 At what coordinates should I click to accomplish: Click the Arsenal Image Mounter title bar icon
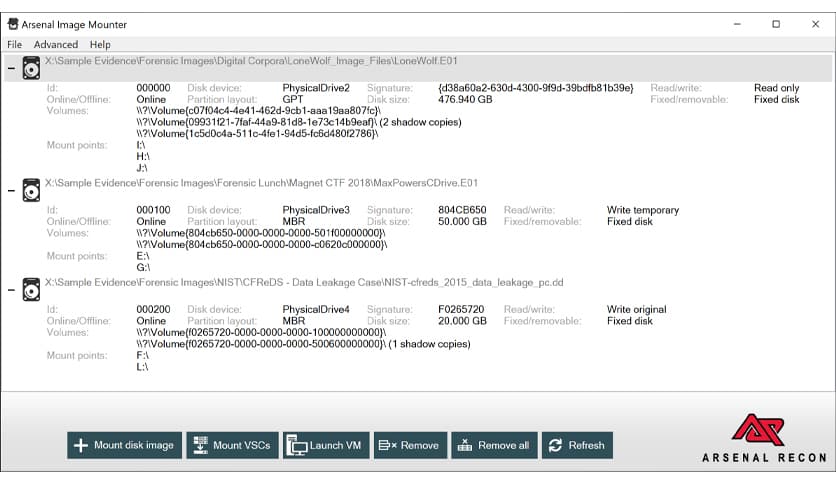pyautogui.click(x=13, y=24)
